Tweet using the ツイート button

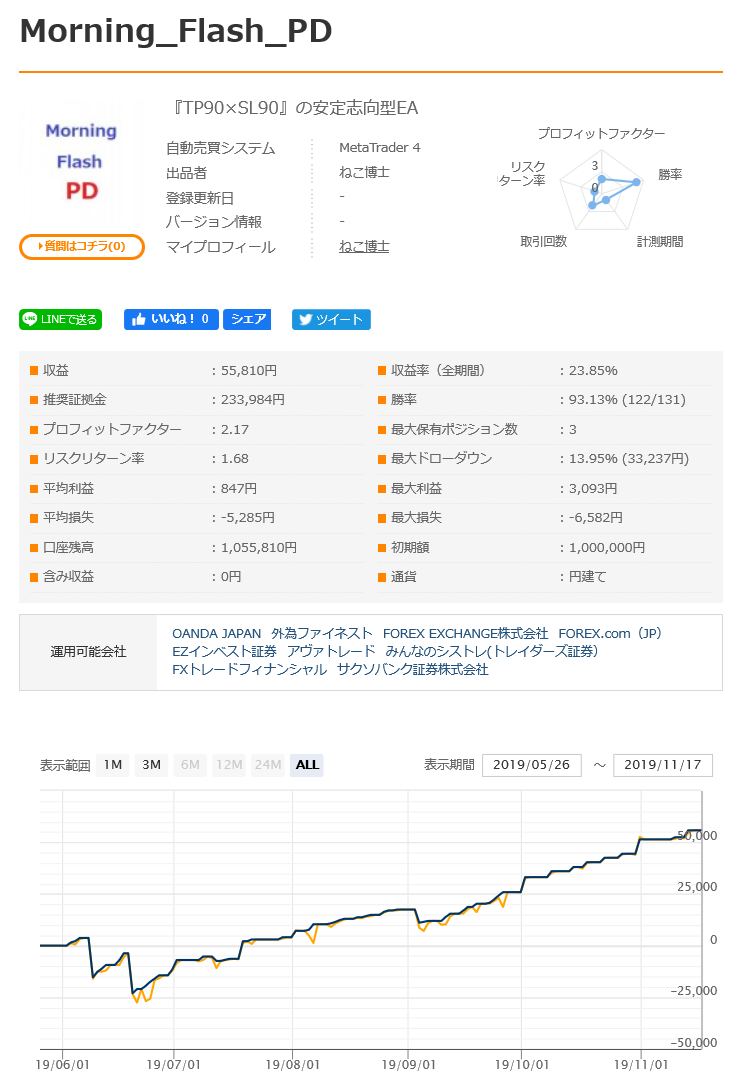pyautogui.click(x=331, y=319)
